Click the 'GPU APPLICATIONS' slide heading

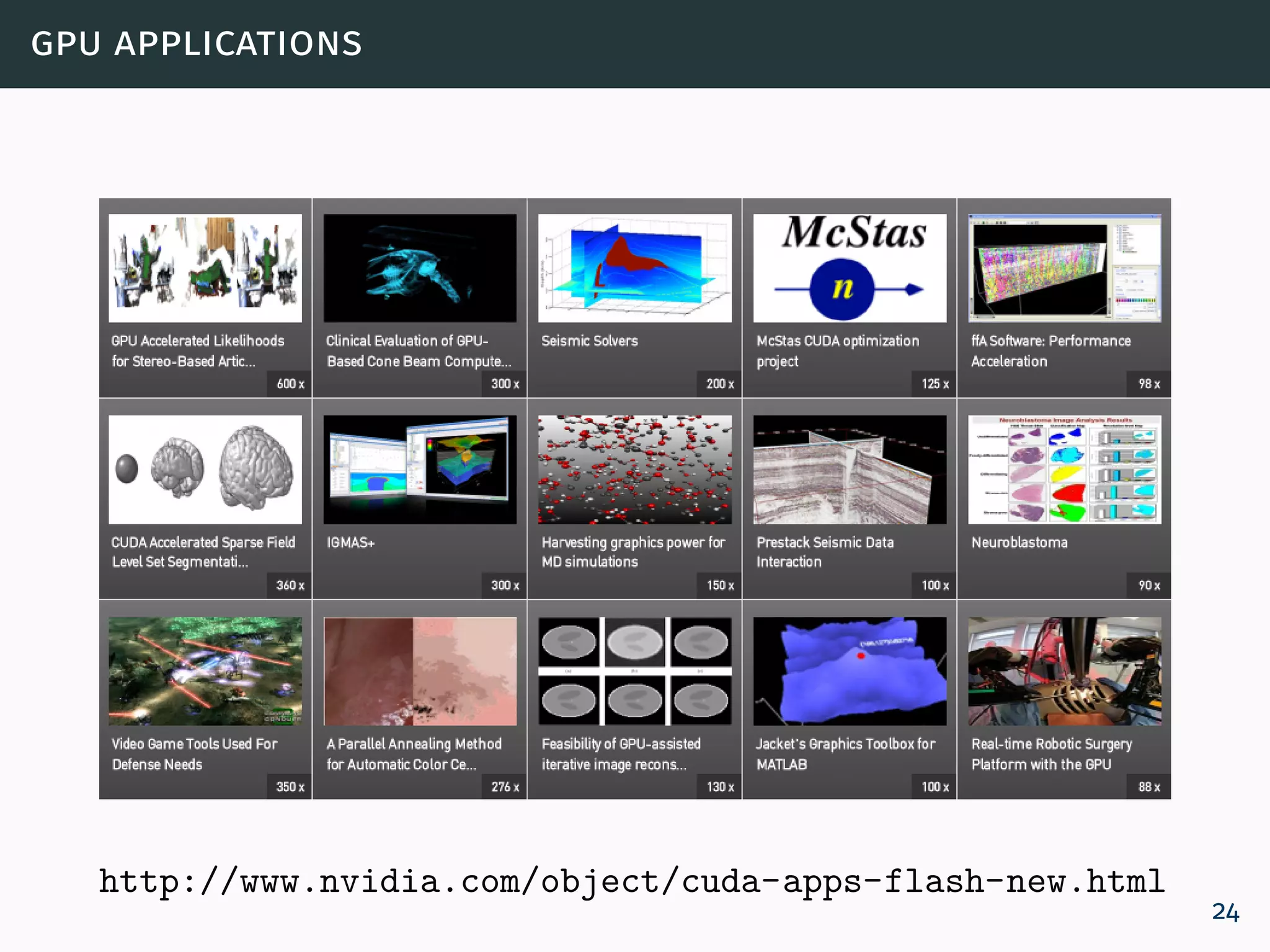[197, 44]
